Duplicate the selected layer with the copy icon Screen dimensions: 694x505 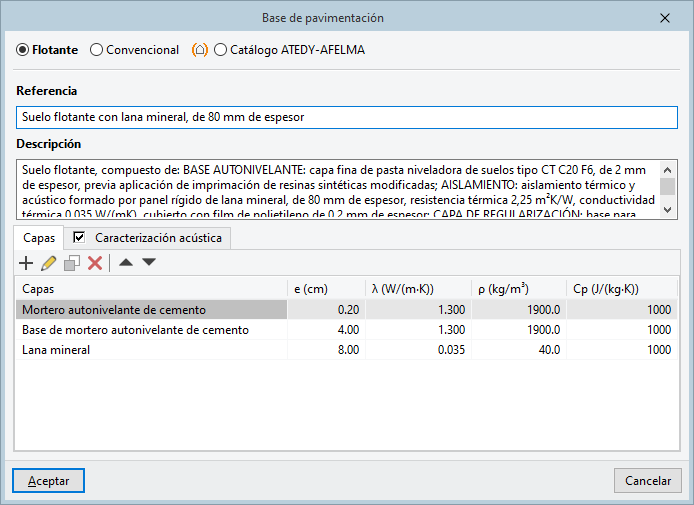click(72, 263)
